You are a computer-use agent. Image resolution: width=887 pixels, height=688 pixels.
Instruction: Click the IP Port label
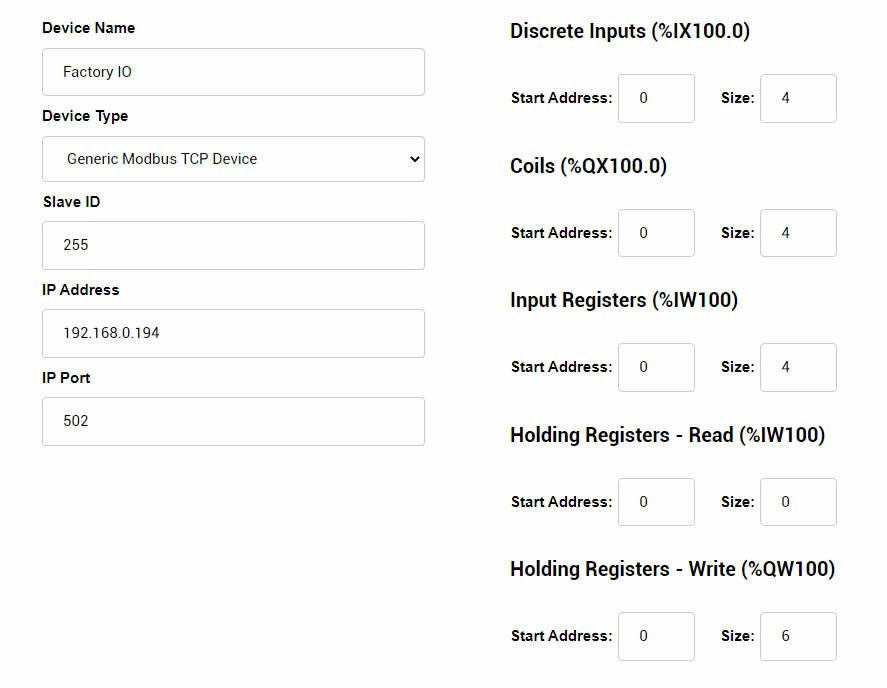(x=66, y=378)
